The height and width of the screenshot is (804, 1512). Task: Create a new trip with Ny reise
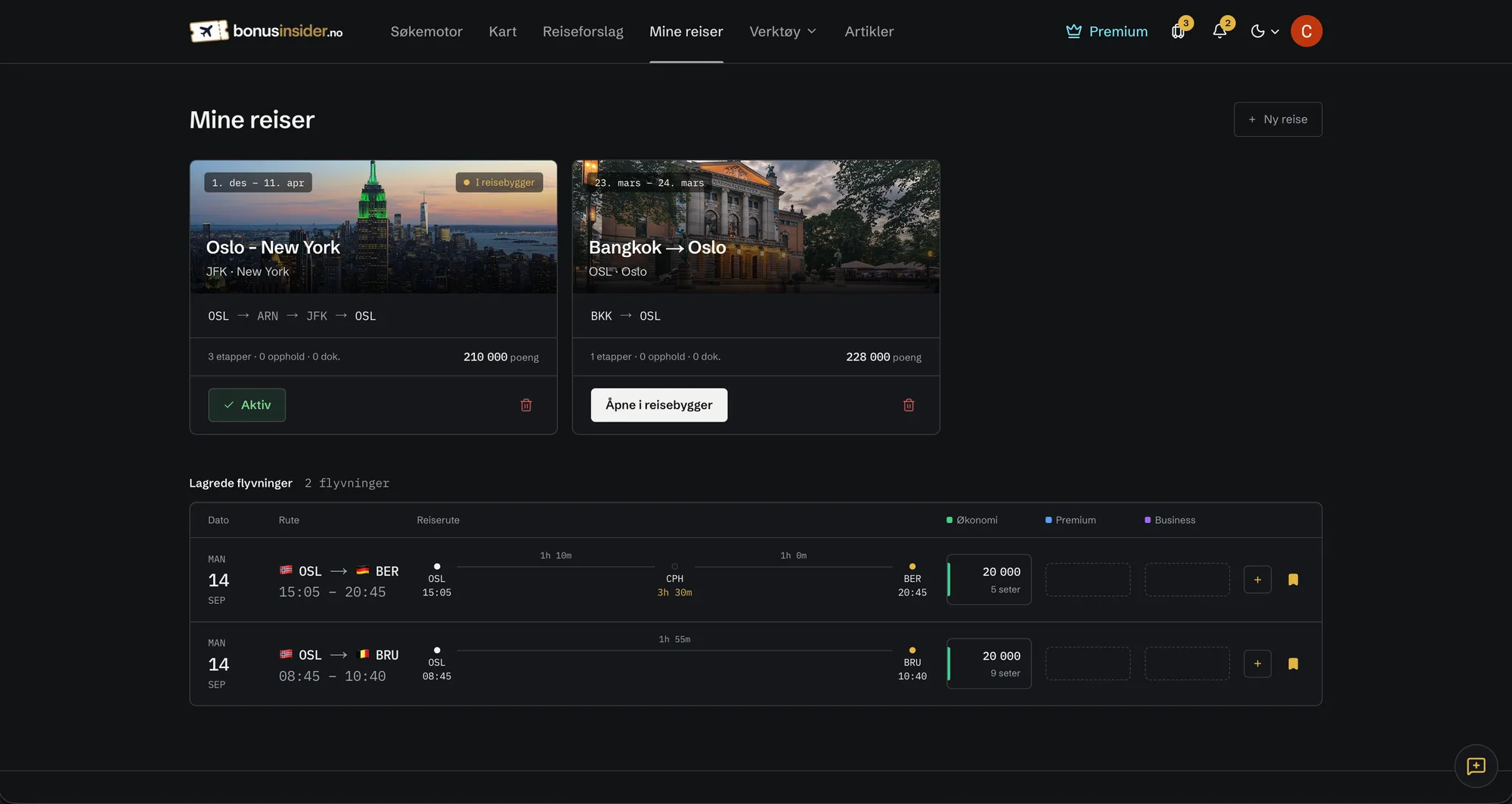point(1278,119)
